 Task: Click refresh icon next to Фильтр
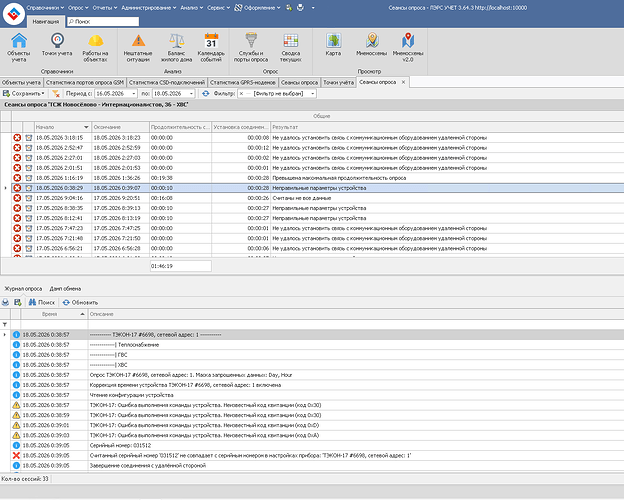(x=205, y=94)
